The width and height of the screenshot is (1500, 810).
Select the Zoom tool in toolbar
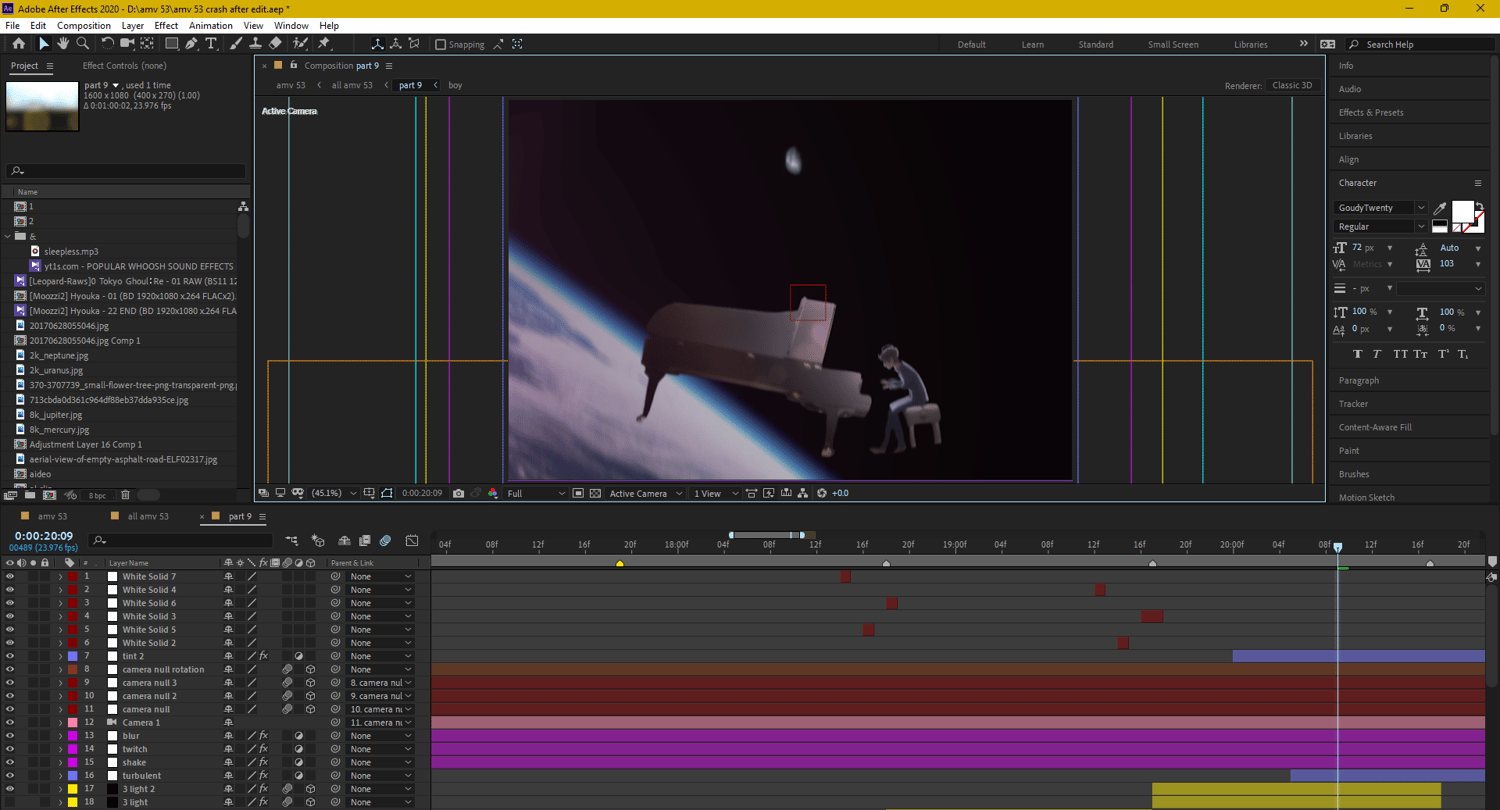pos(83,44)
